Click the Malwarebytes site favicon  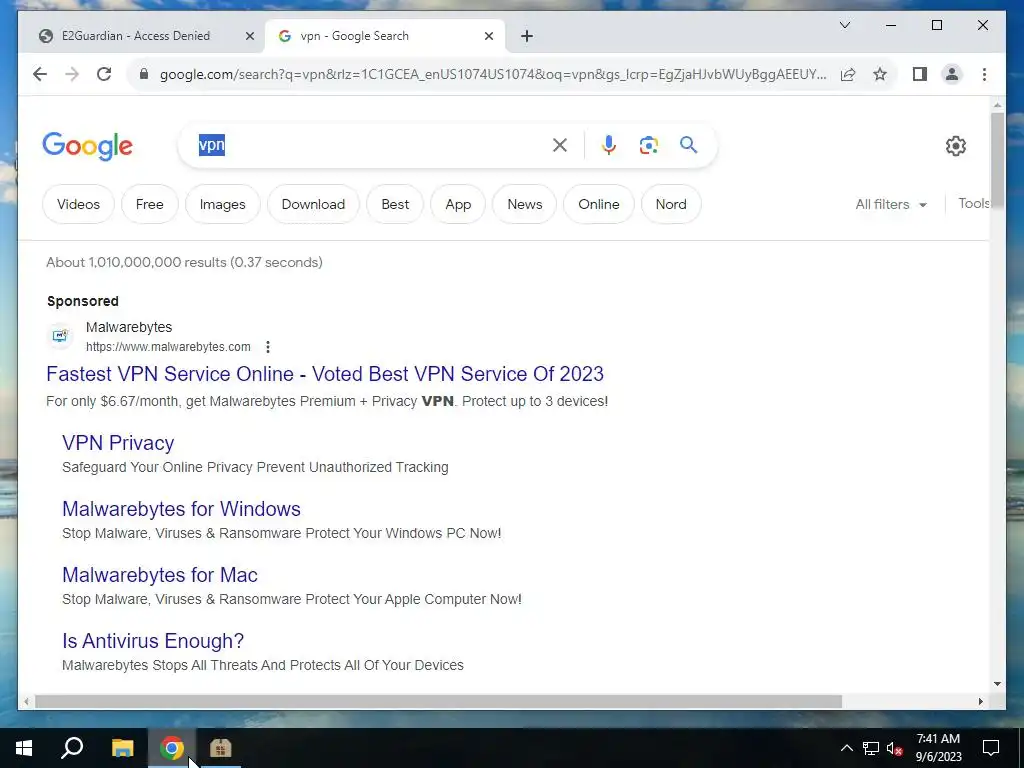pos(60,336)
